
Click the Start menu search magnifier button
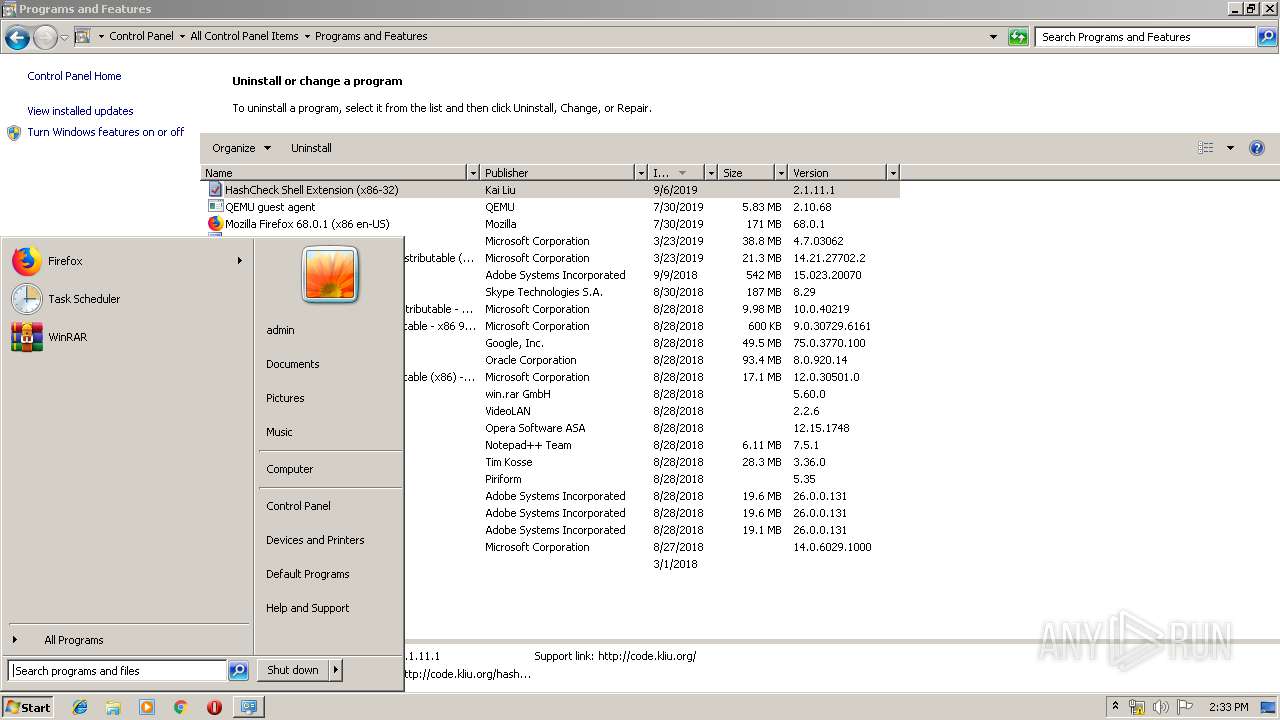point(238,671)
